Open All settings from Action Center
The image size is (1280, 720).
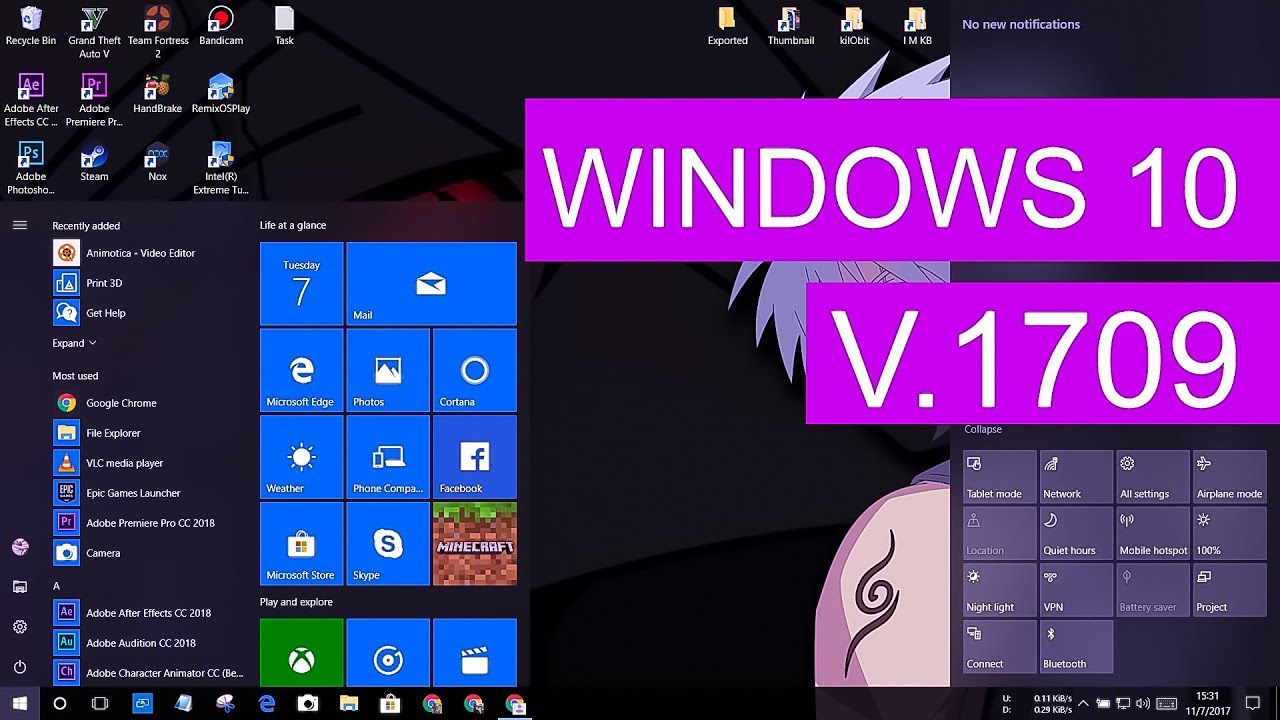(x=1152, y=476)
